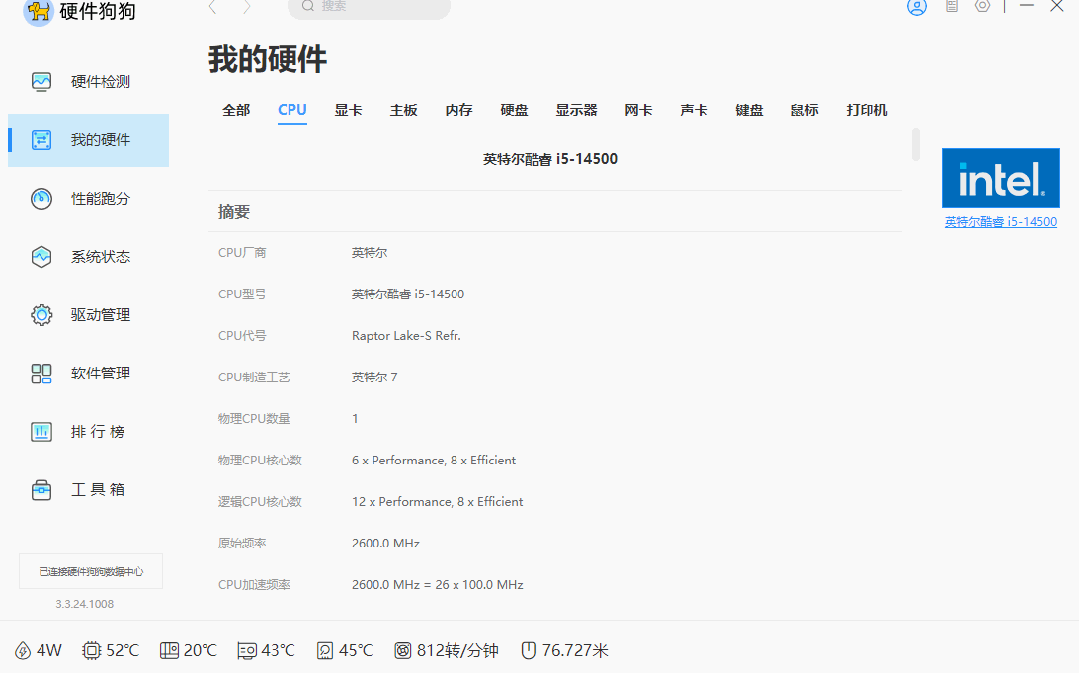Open the 软件管理 software manager
Image resolution: width=1079 pixels, height=673 pixels.
tap(89, 373)
